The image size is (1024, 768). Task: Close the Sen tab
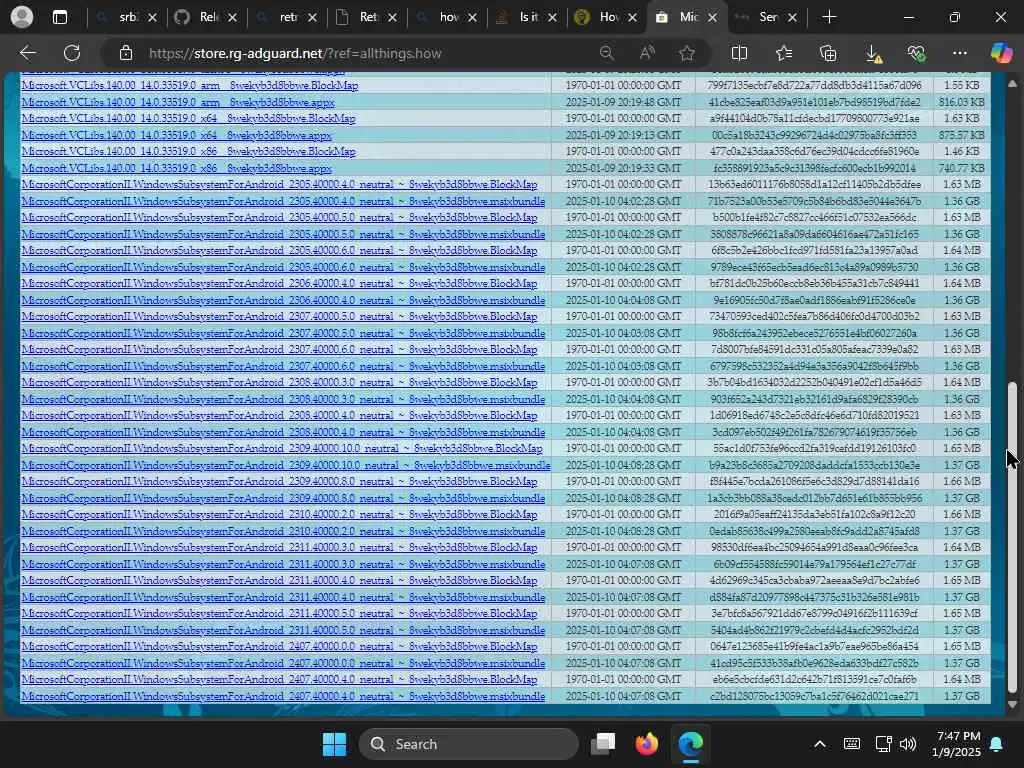[x=792, y=18]
